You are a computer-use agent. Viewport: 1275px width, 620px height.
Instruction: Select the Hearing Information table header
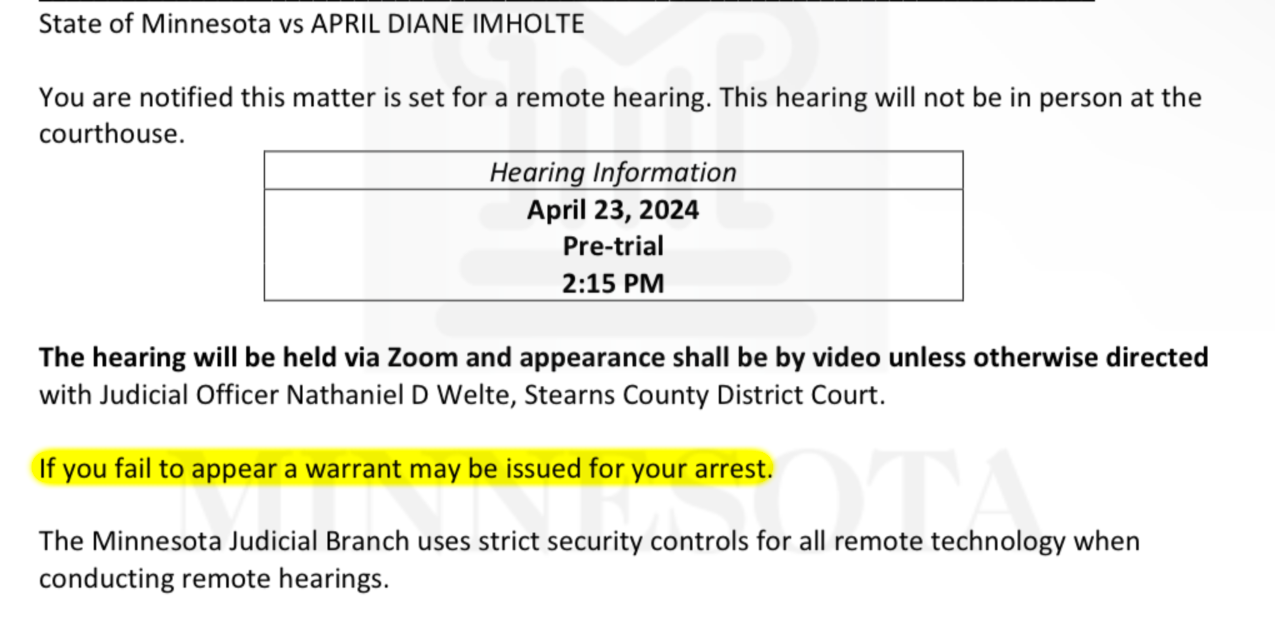point(613,172)
